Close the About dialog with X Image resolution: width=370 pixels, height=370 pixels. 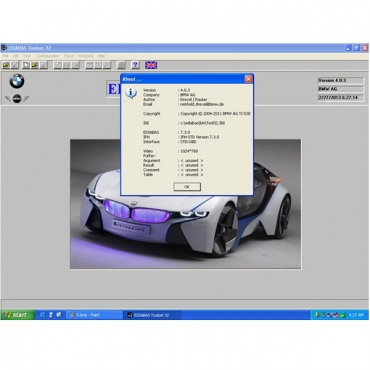[x=248, y=79]
